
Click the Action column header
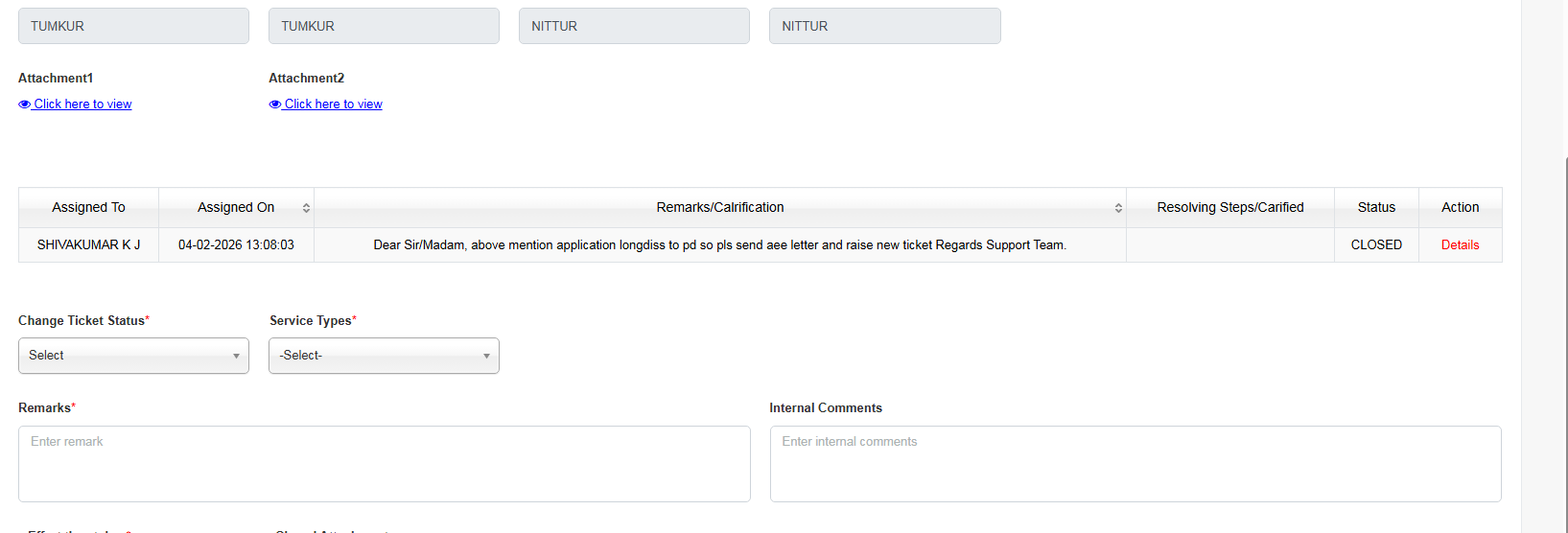1460,208
